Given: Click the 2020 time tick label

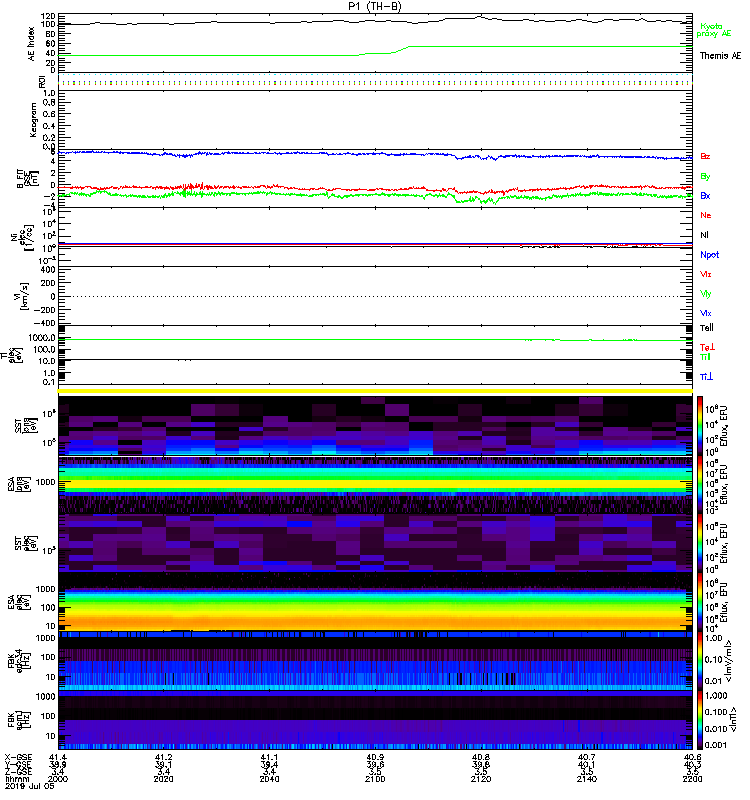Looking at the screenshot, I should [x=164, y=779].
